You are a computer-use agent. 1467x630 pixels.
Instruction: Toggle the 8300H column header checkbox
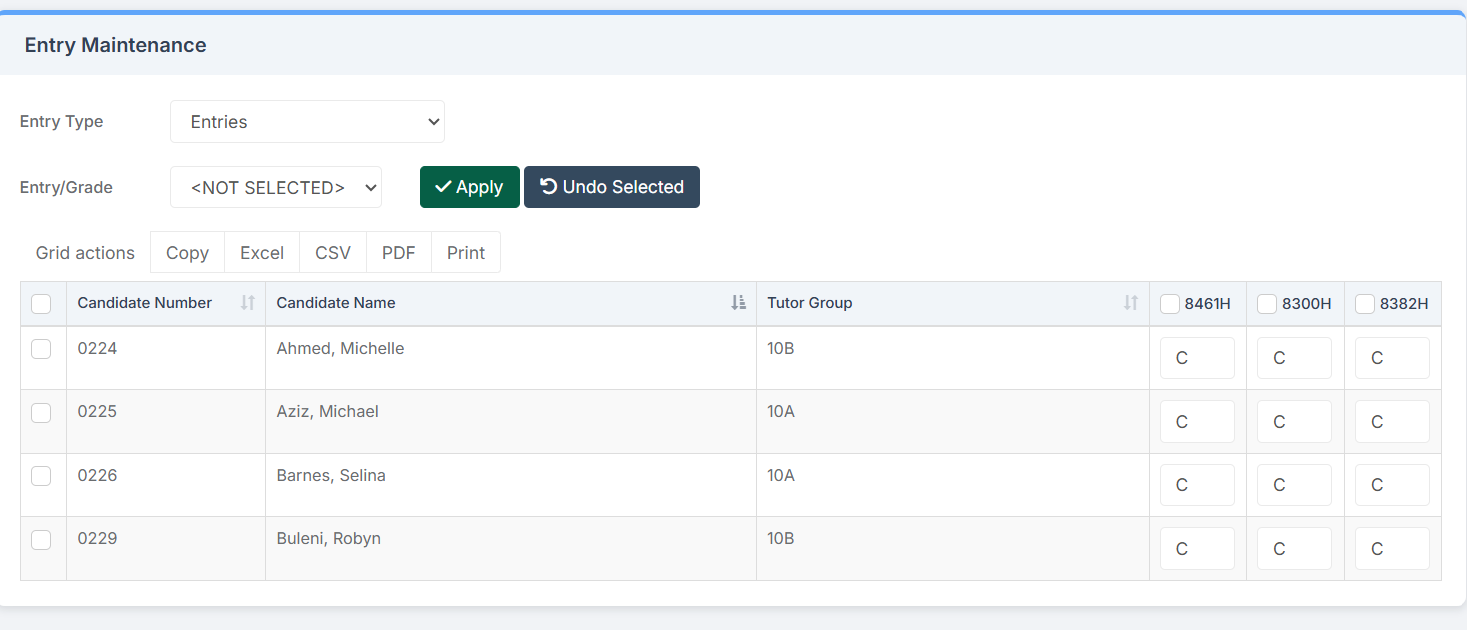point(1267,304)
